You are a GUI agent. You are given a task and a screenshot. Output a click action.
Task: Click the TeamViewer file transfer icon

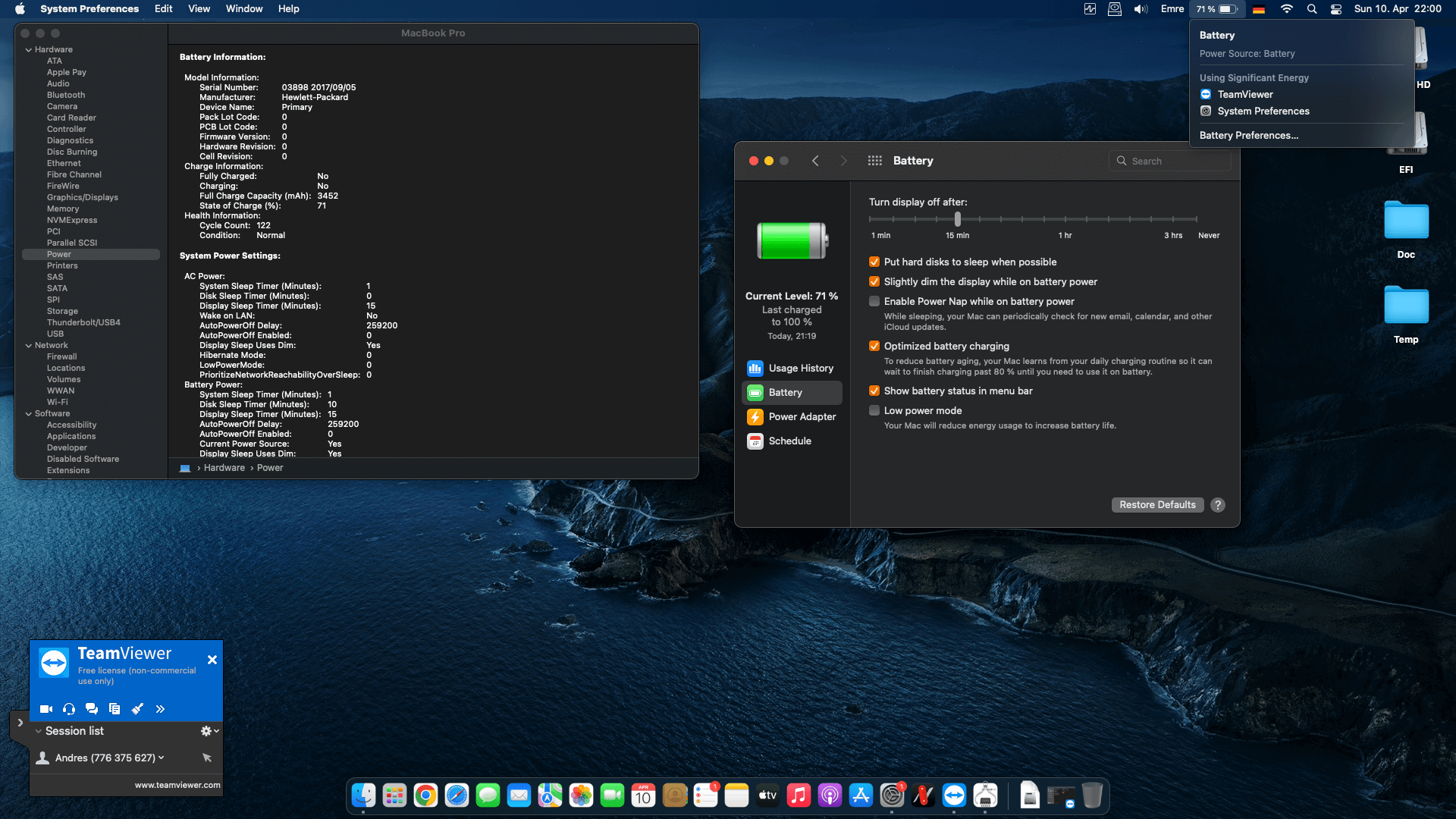point(115,709)
